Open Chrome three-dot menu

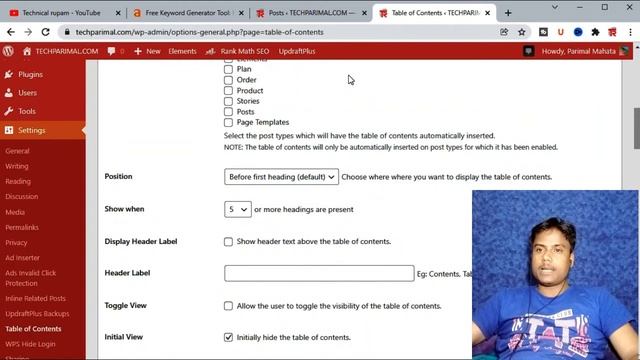point(630,32)
